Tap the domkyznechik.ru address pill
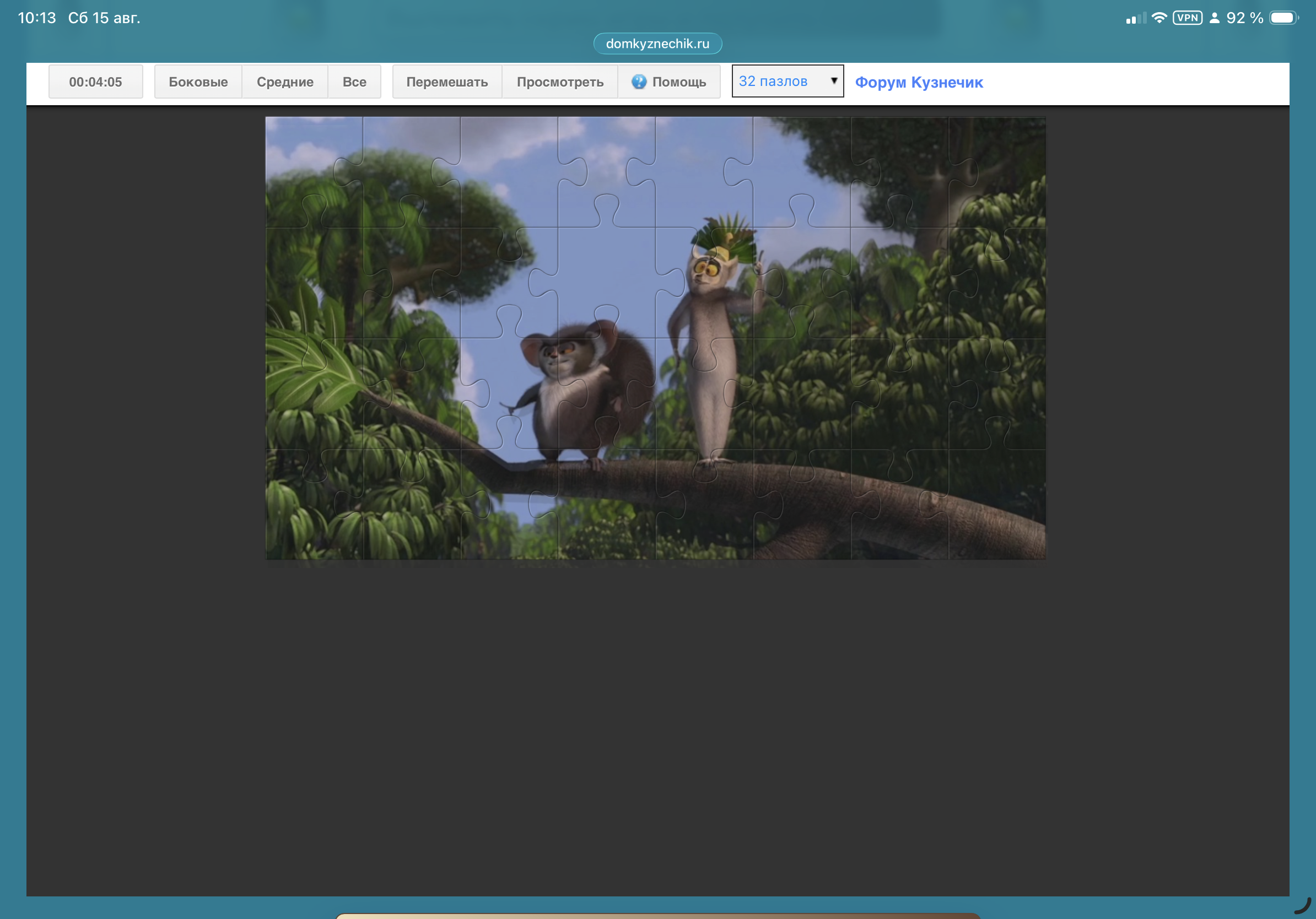The width and height of the screenshot is (1316, 919). point(657,44)
